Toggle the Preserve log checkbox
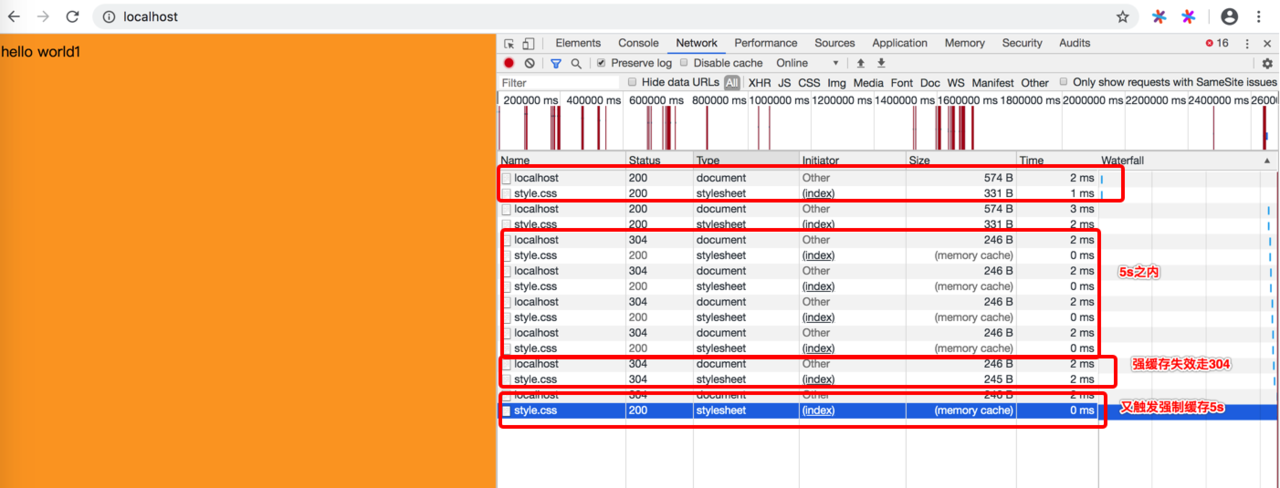Image resolution: width=1280 pixels, height=488 pixels. point(601,63)
